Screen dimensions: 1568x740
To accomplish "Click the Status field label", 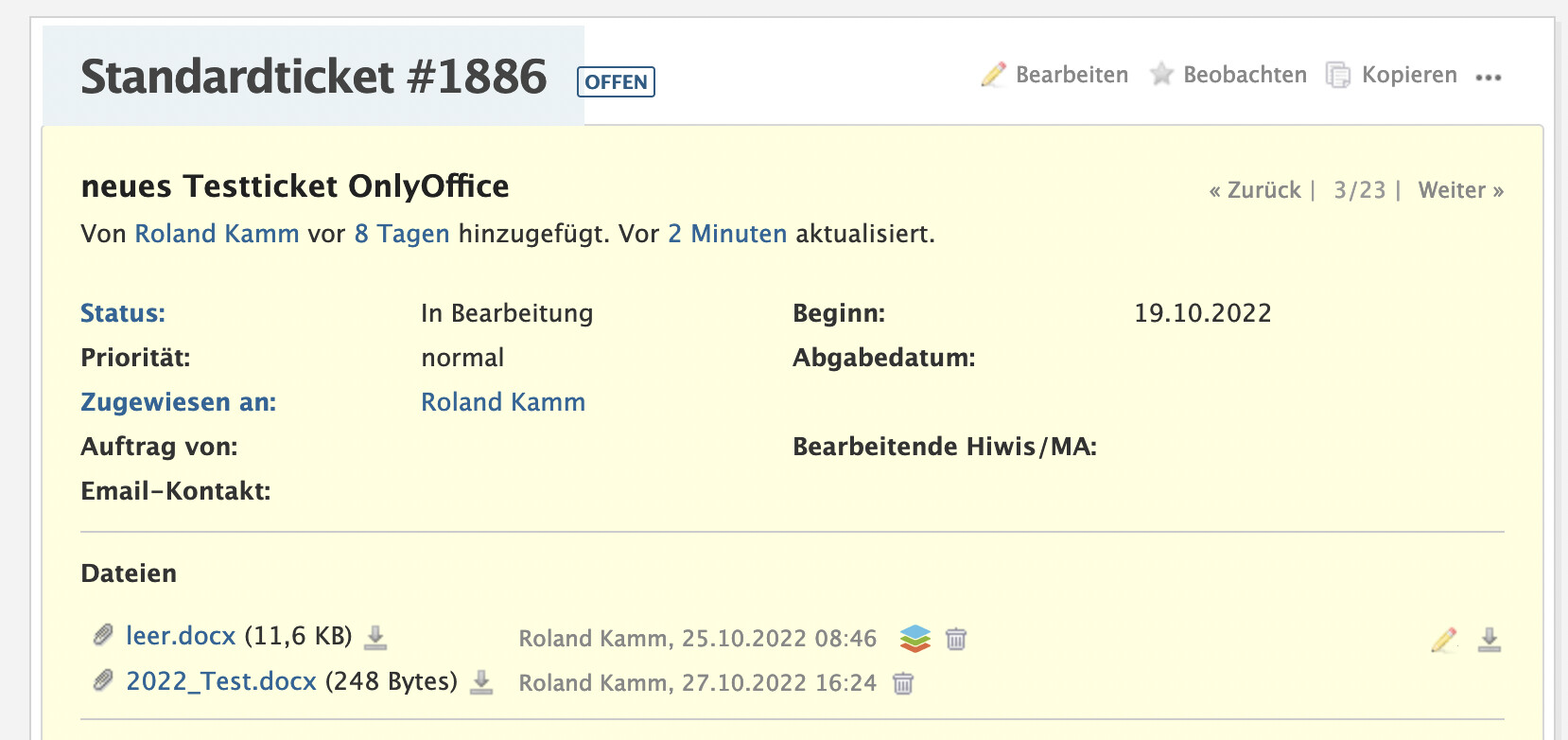I will coord(123,313).
